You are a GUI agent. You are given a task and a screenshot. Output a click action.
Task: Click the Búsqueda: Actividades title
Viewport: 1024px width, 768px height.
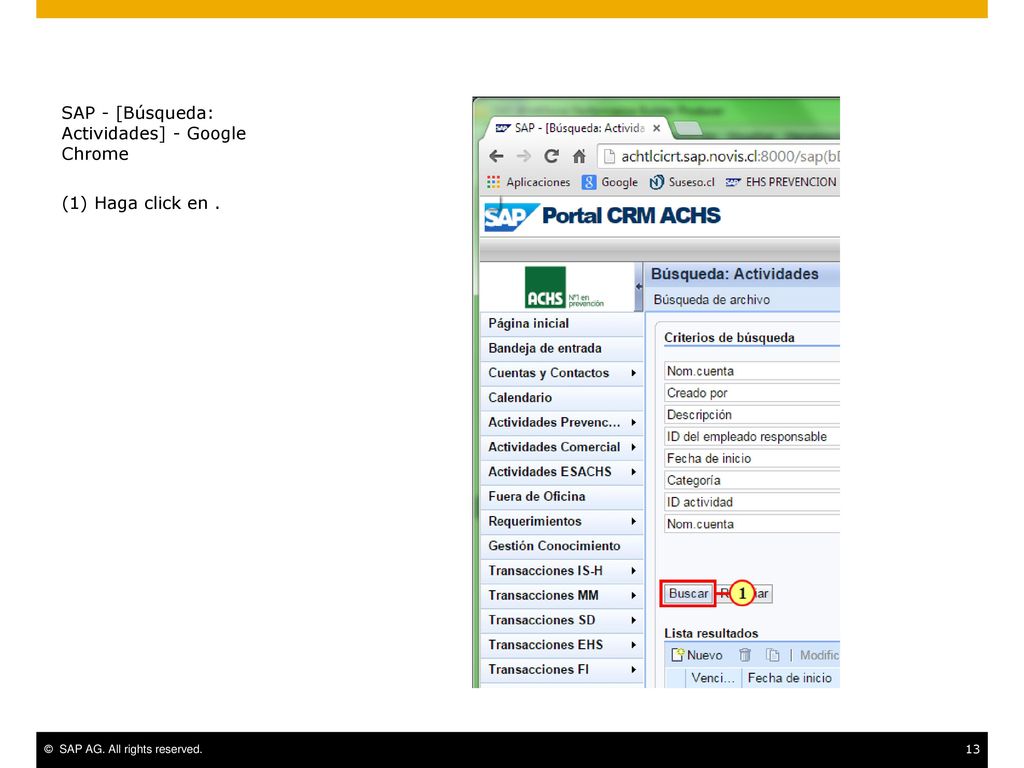coord(734,274)
